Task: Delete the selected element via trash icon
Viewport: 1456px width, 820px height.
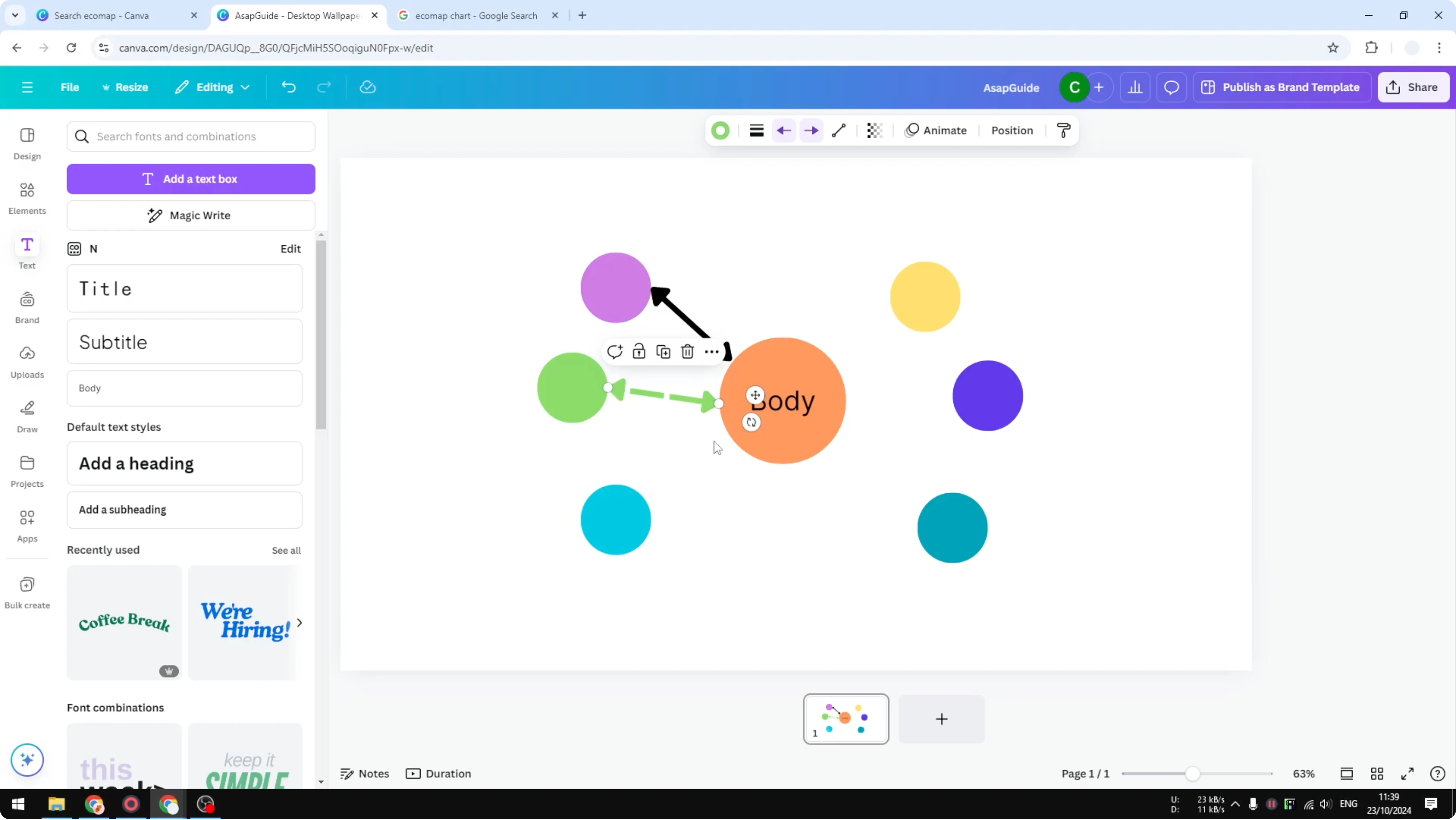Action: (x=687, y=351)
